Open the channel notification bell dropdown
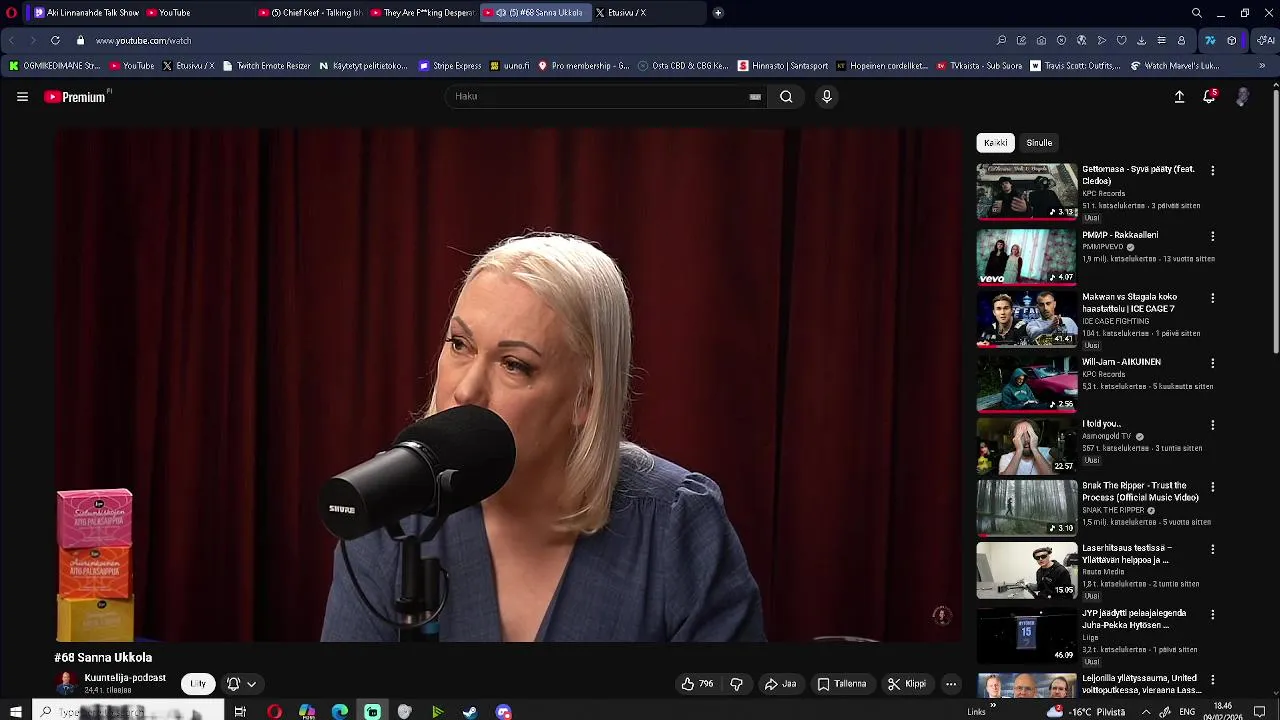Screen dimensions: 1280x720 click(242, 684)
